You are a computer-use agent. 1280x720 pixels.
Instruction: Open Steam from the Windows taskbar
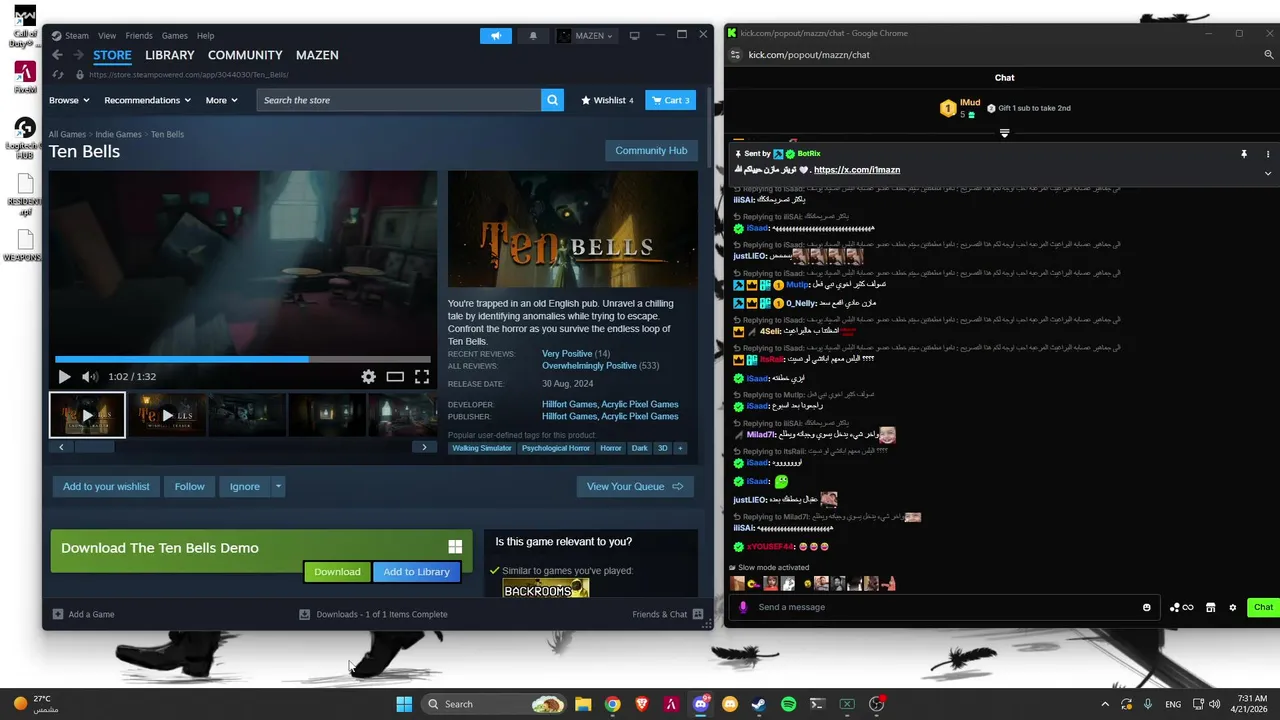click(x=759, y=704)
